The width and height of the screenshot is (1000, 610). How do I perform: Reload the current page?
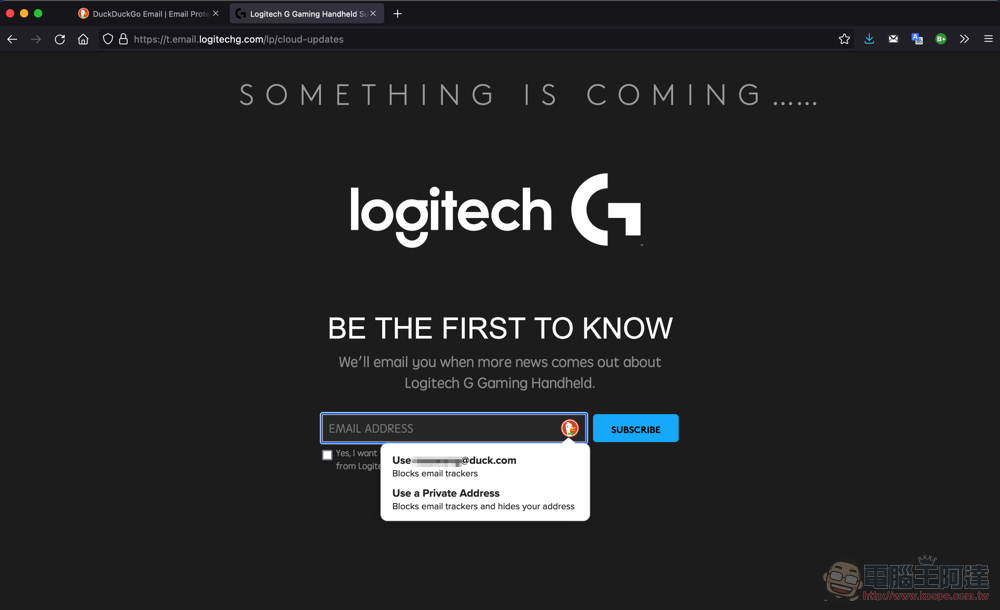(59, 40)
